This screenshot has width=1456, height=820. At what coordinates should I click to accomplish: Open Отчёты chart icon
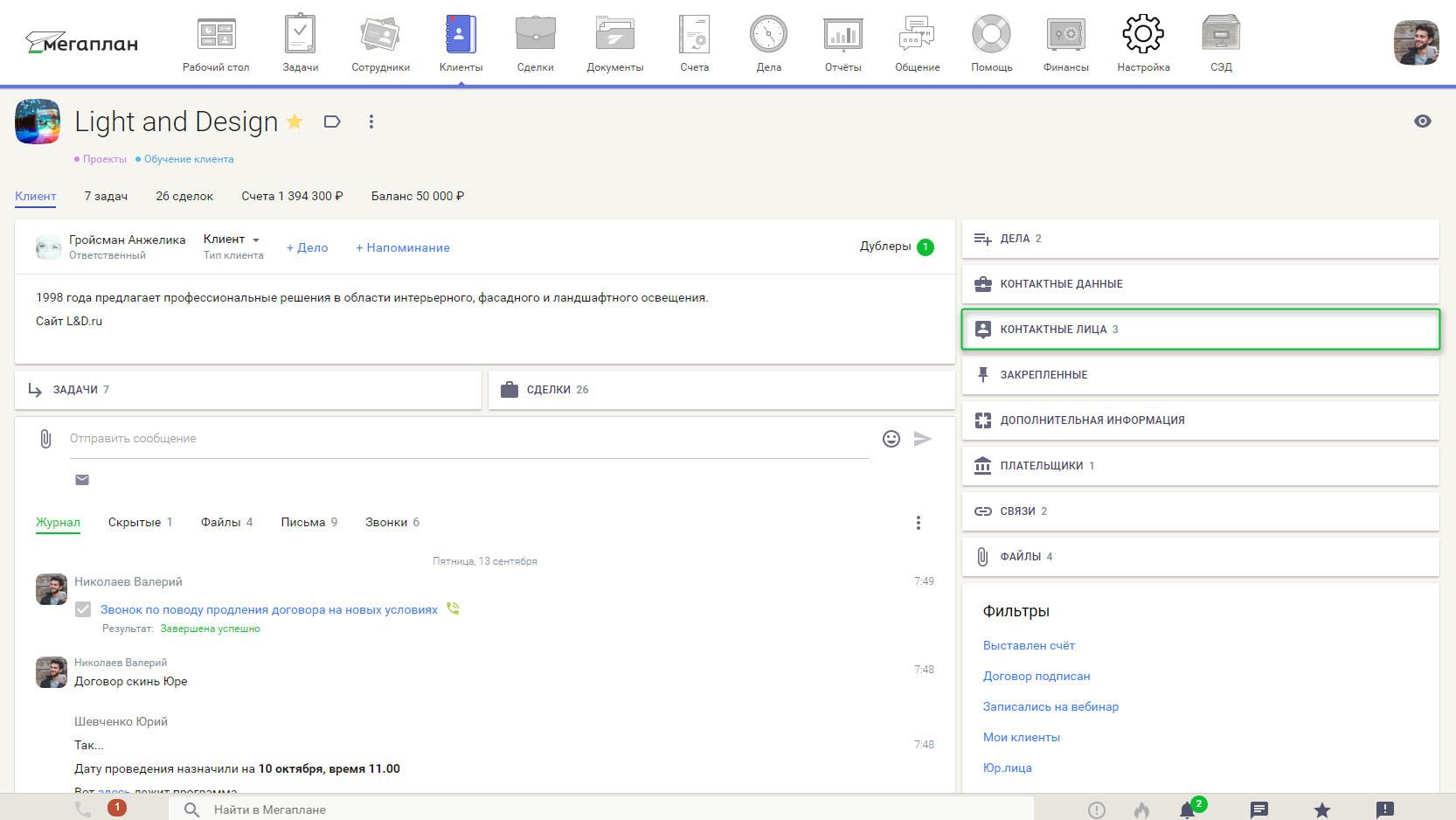coord(842,34)
